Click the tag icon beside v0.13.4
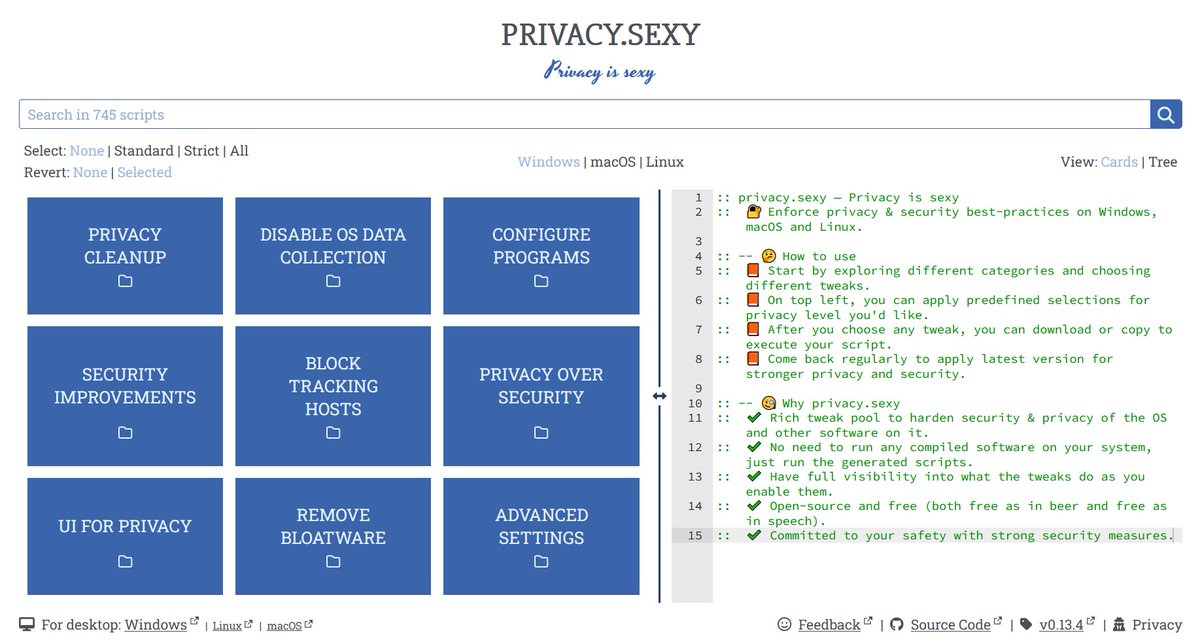This screenshot has height=644, width=1200. (x=1025, y=624)
